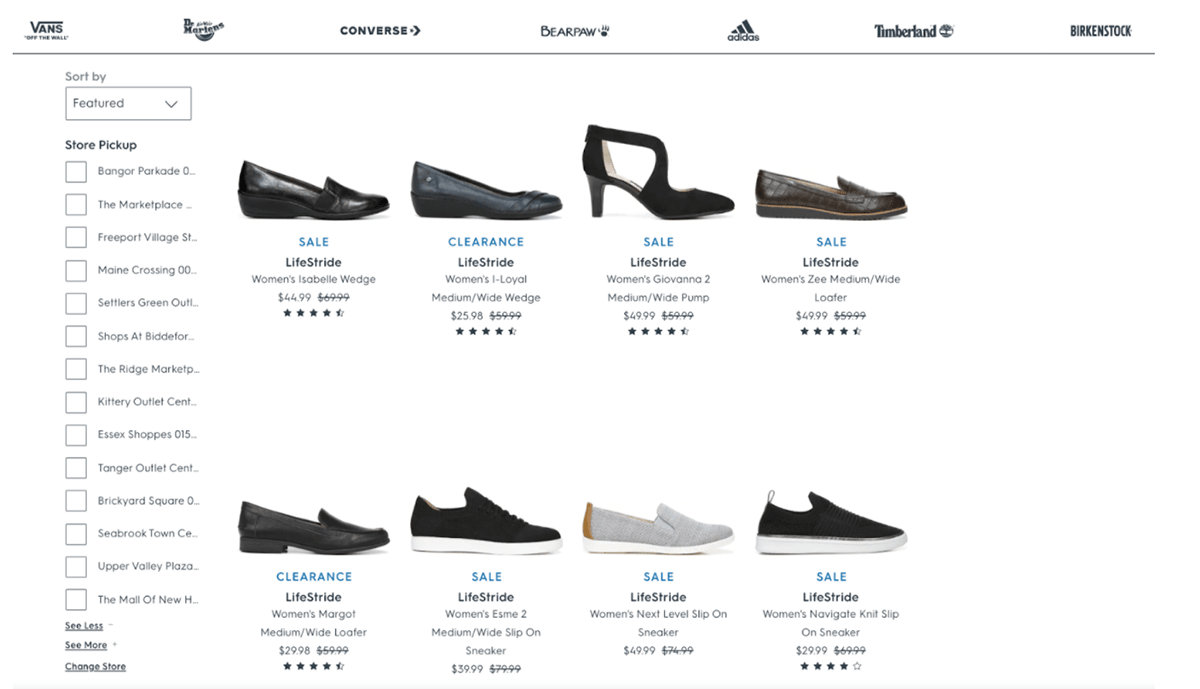The width and height of the screenshot is (1200, 689).
Task: Select the Timberland brand logo
Action: (913, 31)
